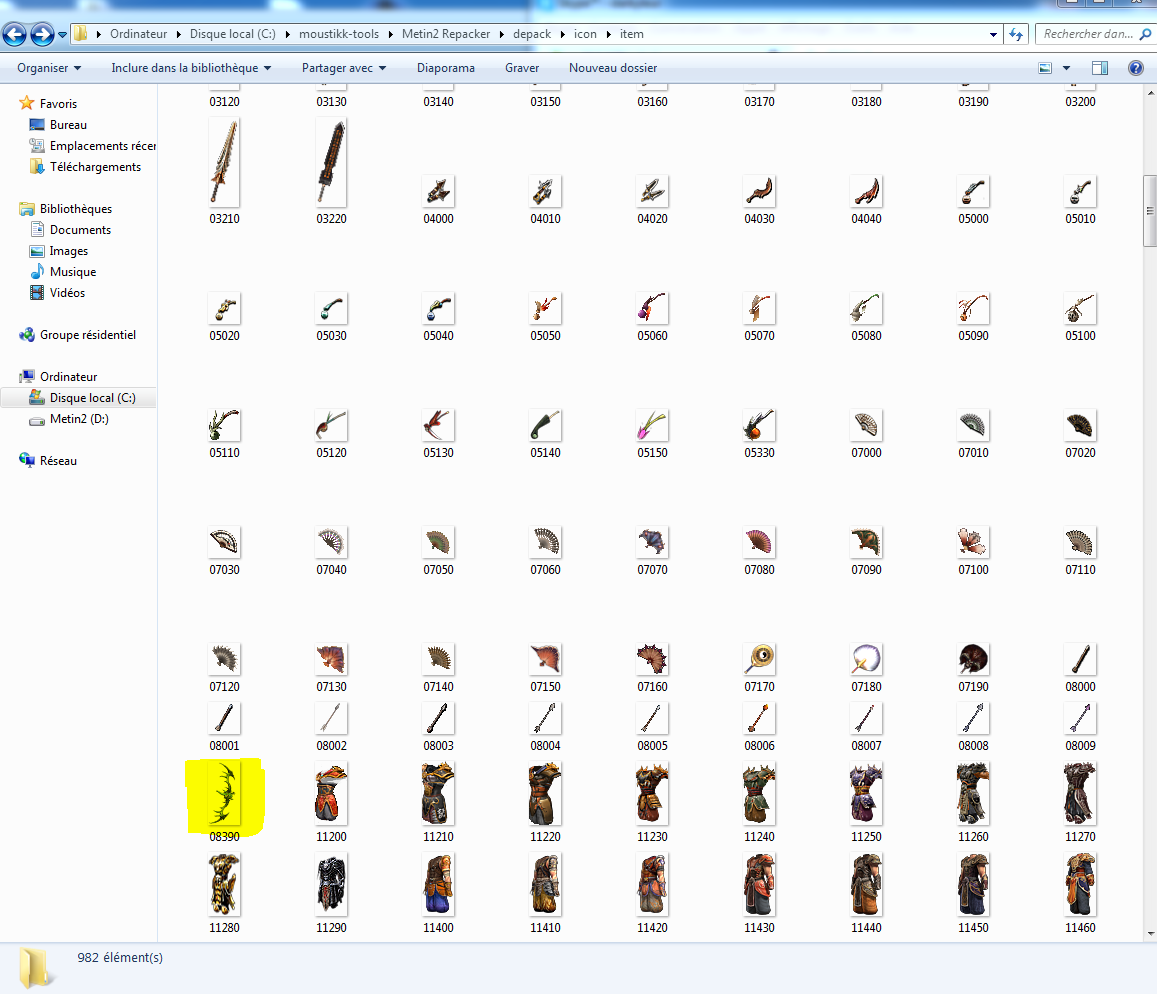This screenshot has width=1157, height=994.
Task: Go forward with the Forward arrow button
Action: point(42,34)
